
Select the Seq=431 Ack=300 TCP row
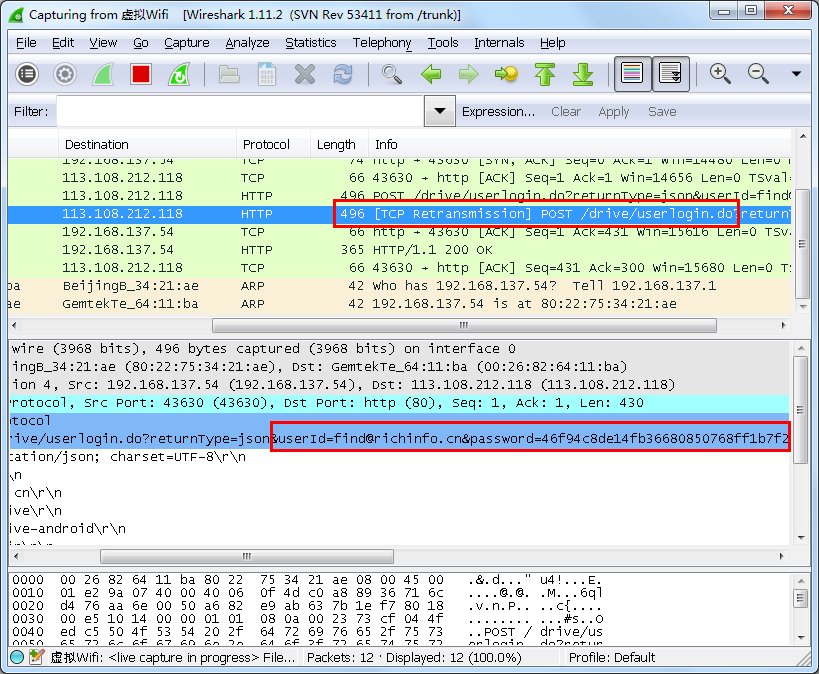tap(400, 268)
